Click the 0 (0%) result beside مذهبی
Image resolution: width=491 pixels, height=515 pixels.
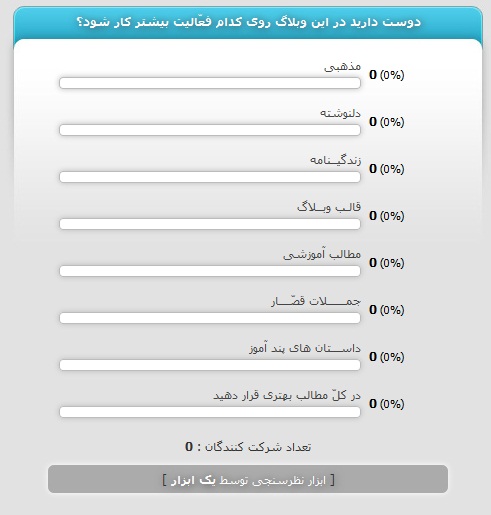pos(387,75)
